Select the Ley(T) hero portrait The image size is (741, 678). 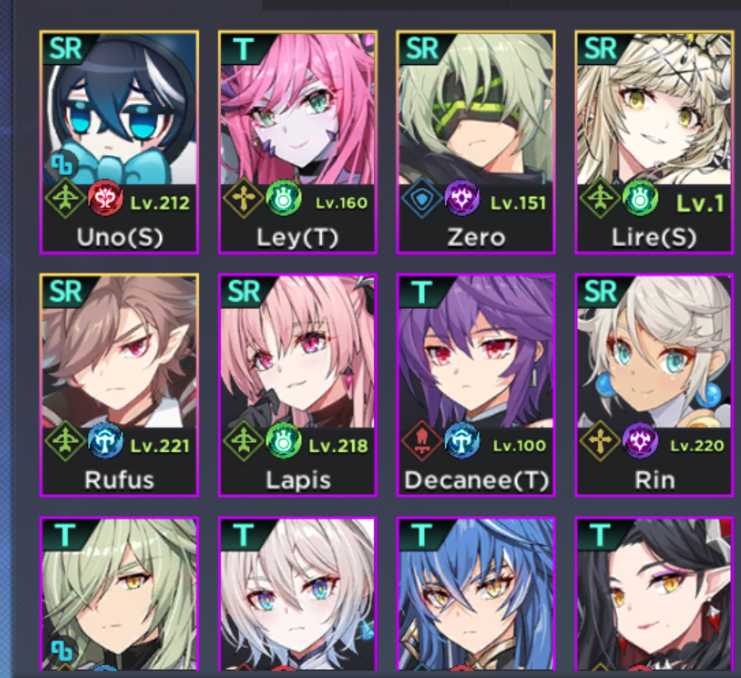tap(298, 142)
